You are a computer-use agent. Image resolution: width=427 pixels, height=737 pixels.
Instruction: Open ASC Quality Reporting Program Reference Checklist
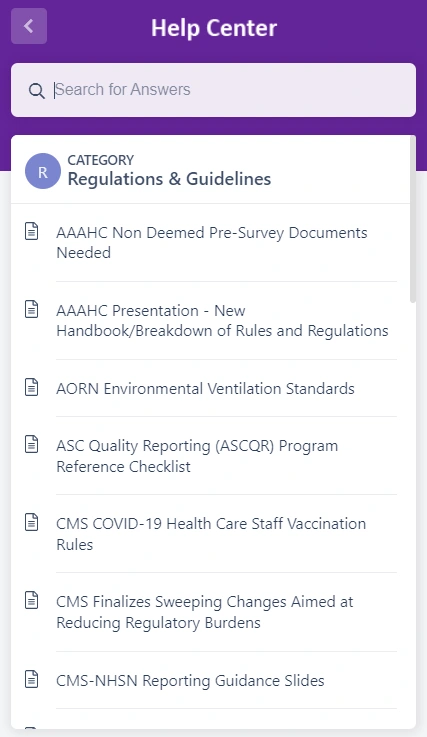pos(197,456)
